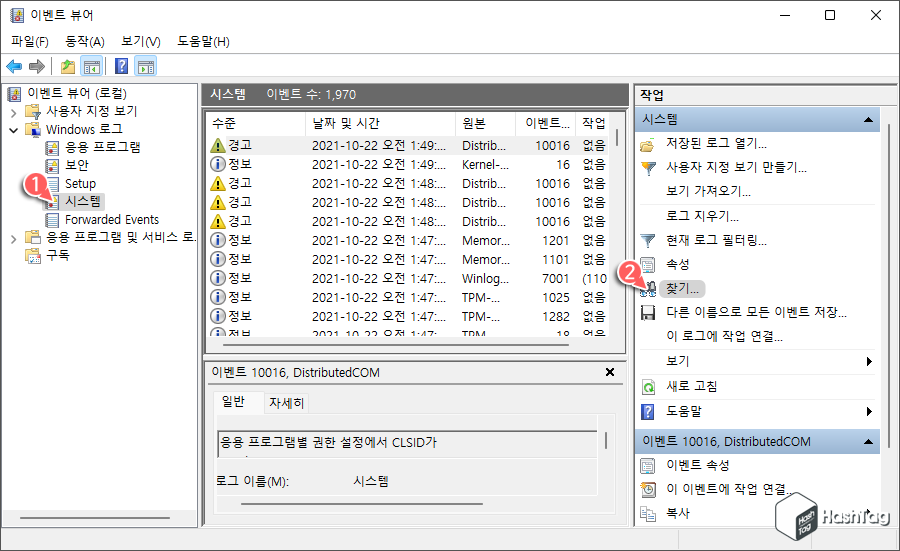Click the green 새로 고침 refresh icon
The image size is (900, 551).
point(647,387)
